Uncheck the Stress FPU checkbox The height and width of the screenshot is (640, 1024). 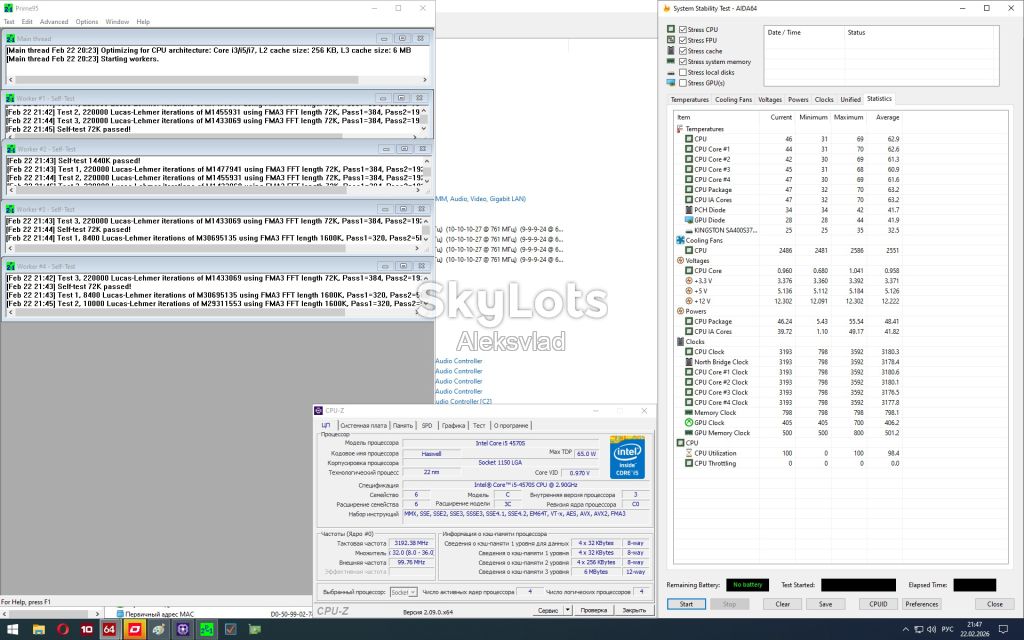pyautogui.click(x=682, y=40)
